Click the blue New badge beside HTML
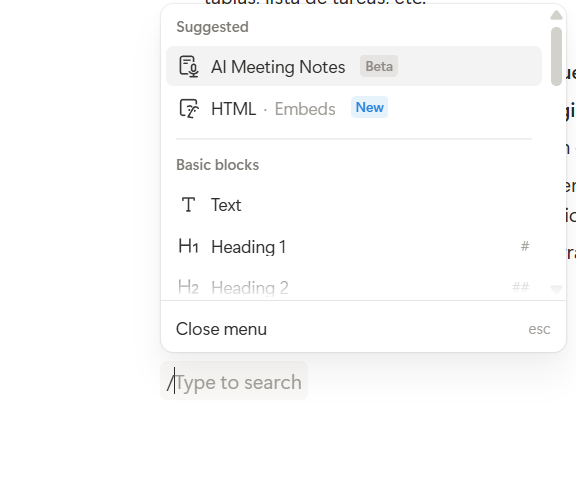Screen dimensions: 576x477 coord(370,107)
